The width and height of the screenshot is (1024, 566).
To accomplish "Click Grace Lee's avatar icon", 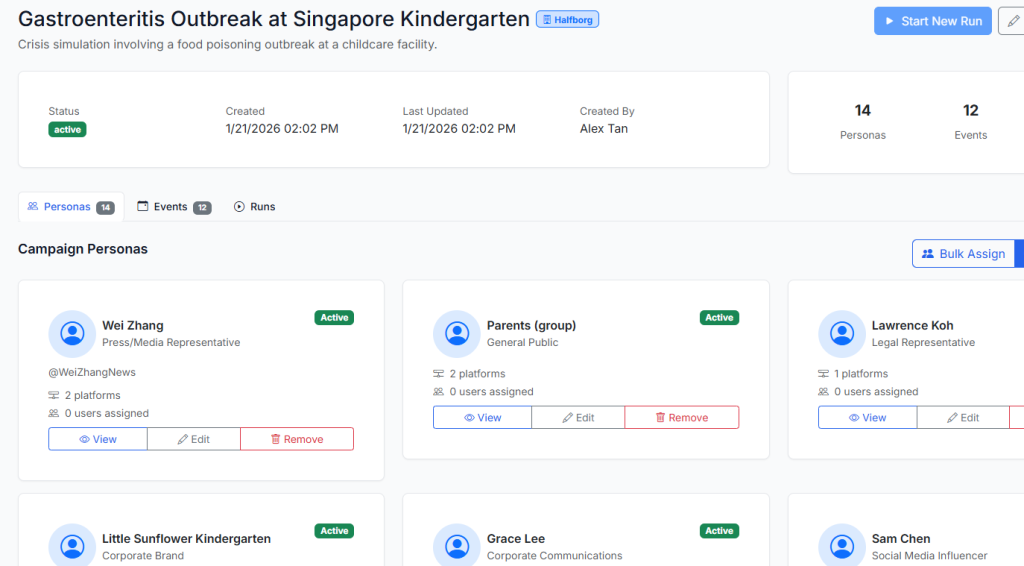I will point(457,546).
